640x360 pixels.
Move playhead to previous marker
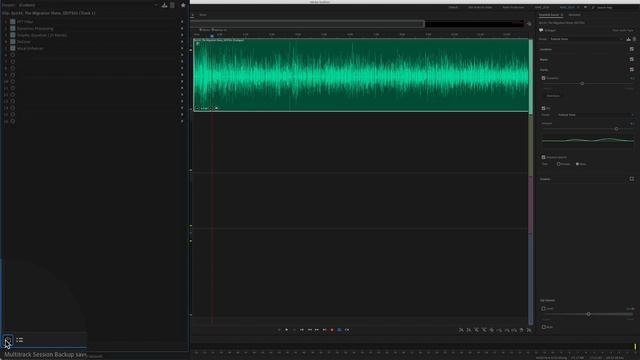[302, 330]
